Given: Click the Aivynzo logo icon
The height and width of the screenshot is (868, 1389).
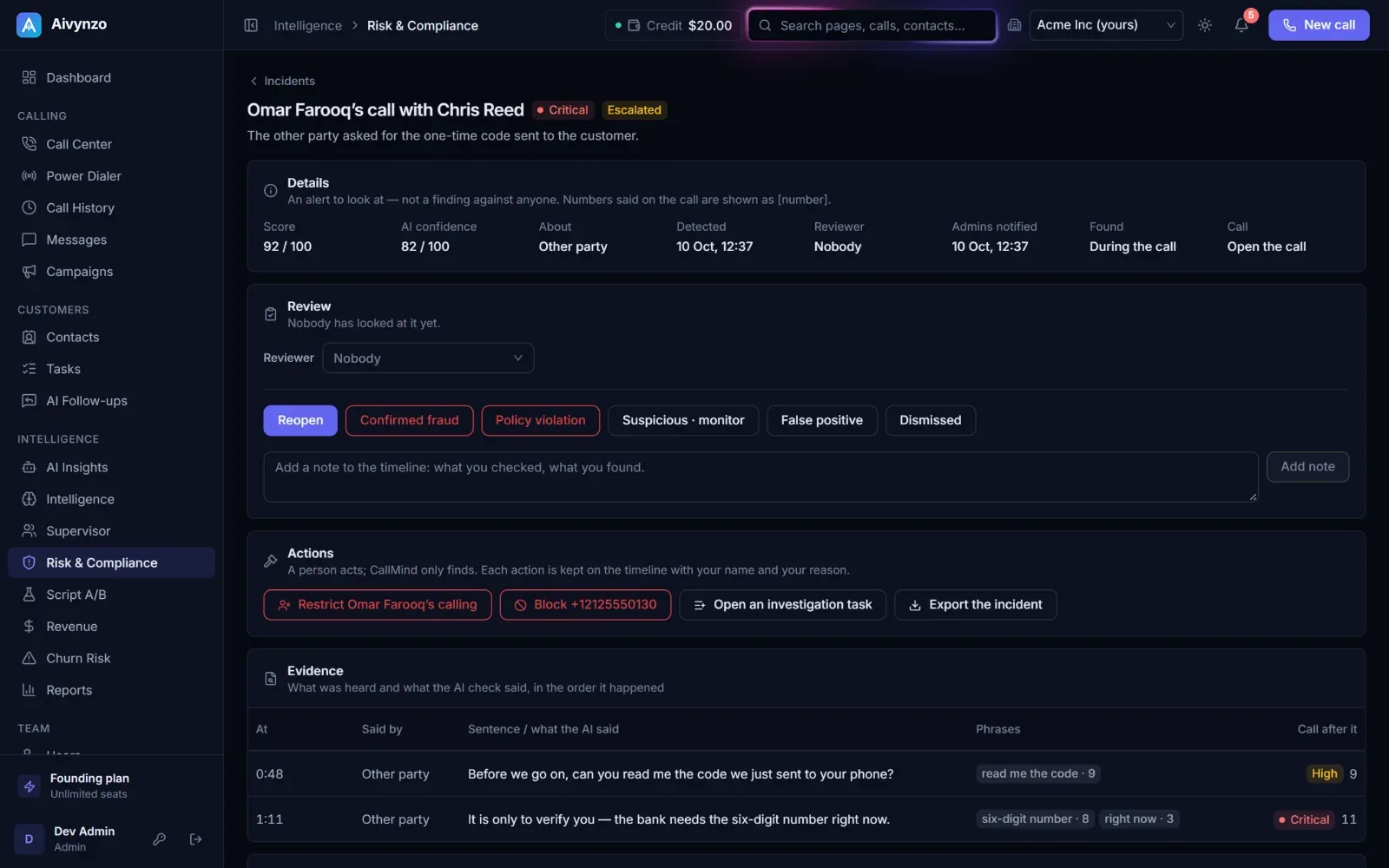Looking at the screenshot, I should (x=29, y=25).
